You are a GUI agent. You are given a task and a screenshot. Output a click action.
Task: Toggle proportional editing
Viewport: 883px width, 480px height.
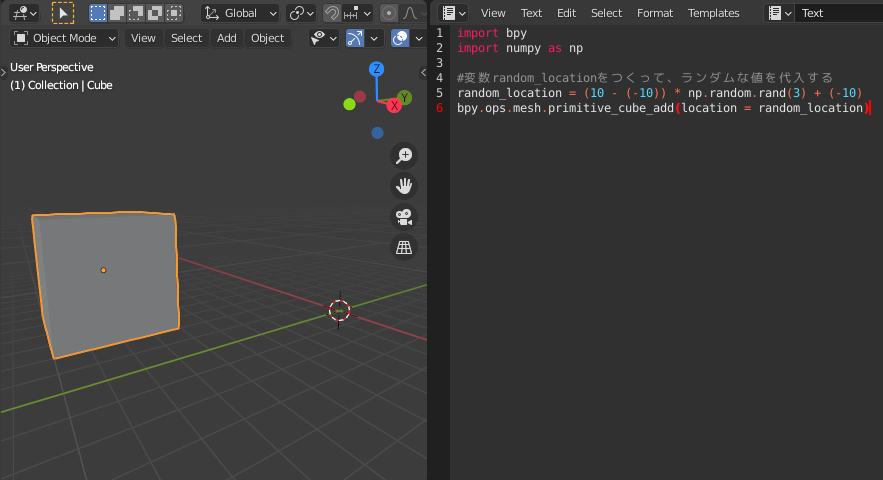click(389, 13)
